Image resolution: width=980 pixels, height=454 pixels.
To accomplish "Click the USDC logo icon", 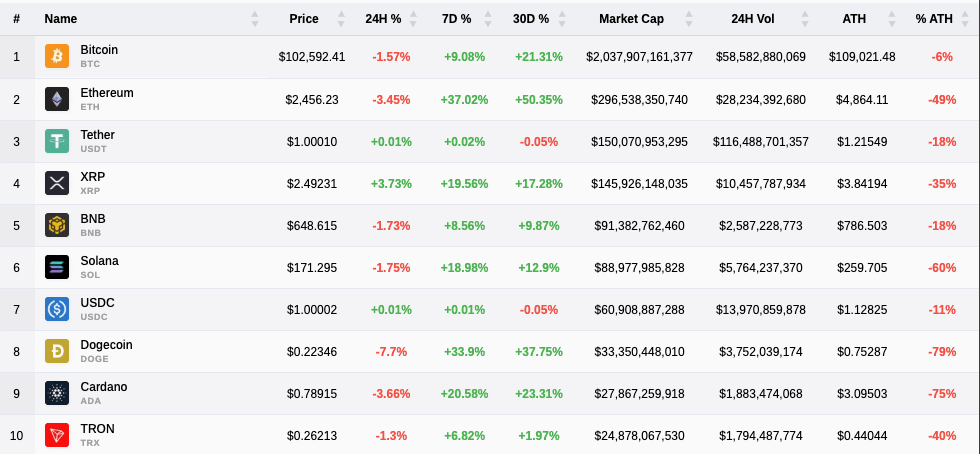I will pos(57,309).
